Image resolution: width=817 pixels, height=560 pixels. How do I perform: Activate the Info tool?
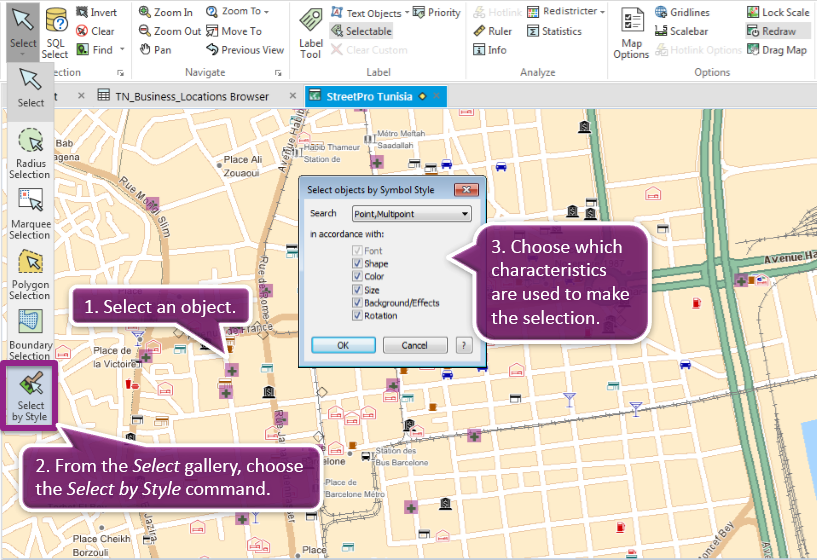[x=490, y=49]
